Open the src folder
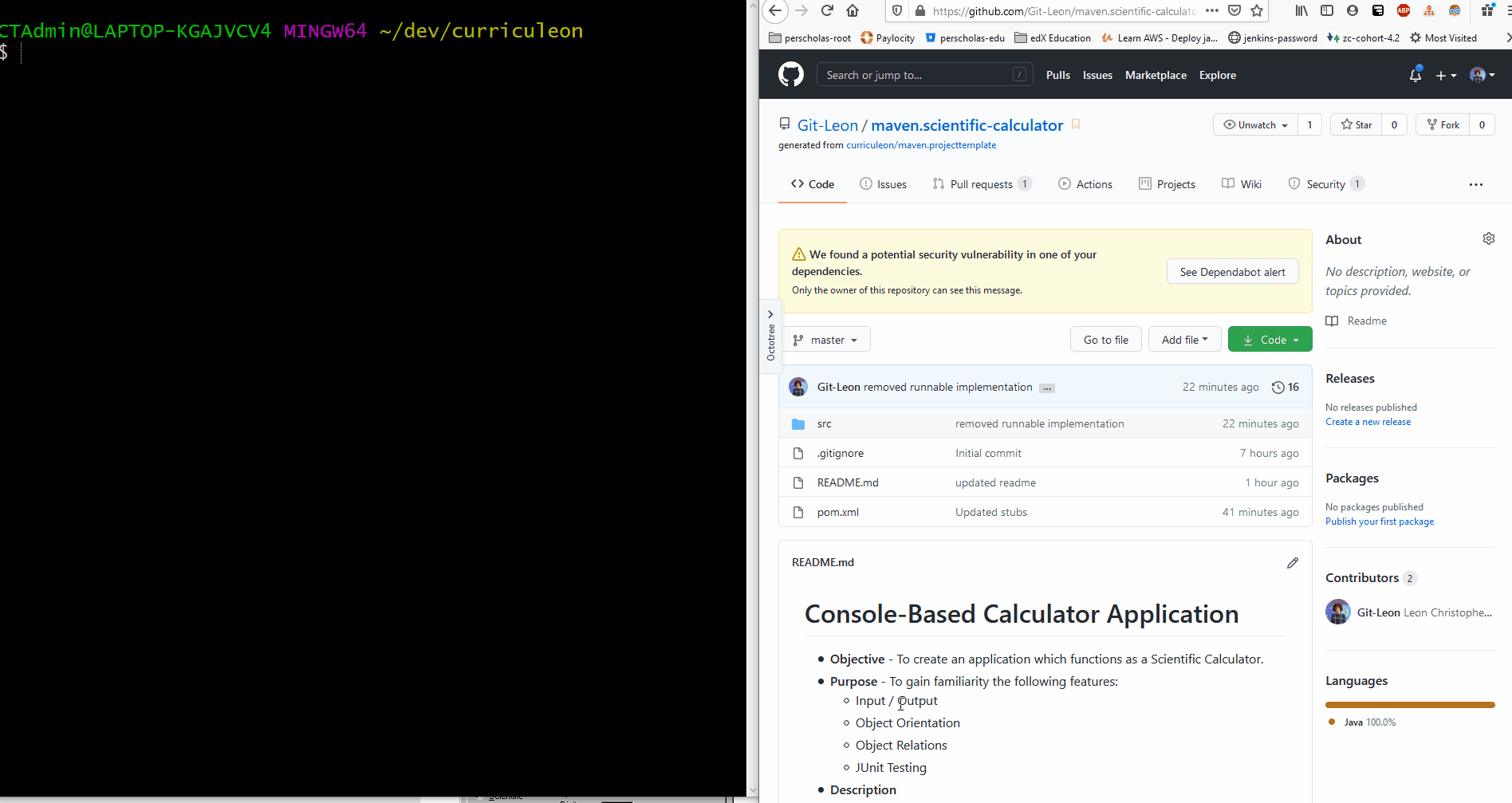 click(x=824, y=423)
